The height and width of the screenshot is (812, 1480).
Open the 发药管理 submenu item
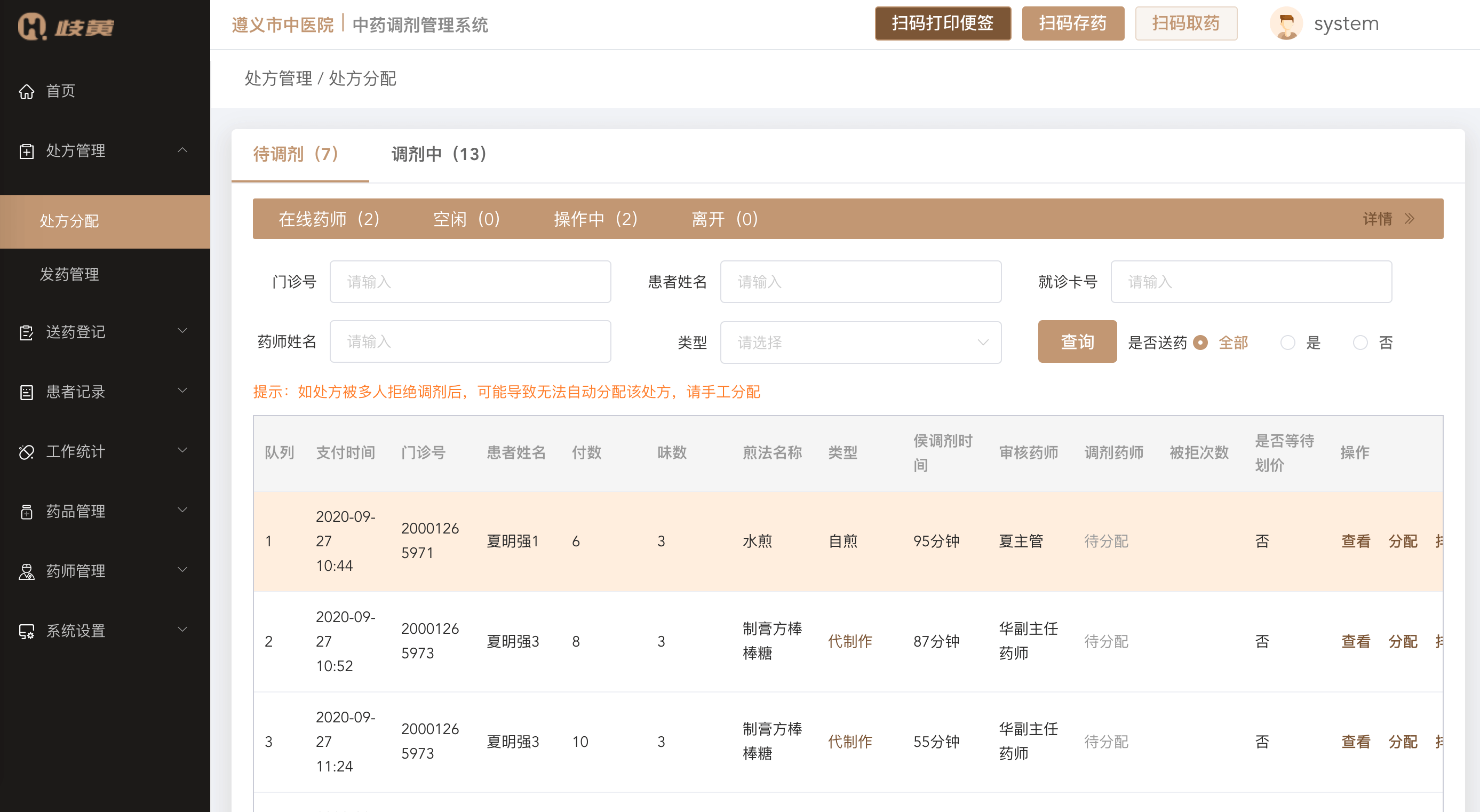pyautogui.click(x=69, y=275)
